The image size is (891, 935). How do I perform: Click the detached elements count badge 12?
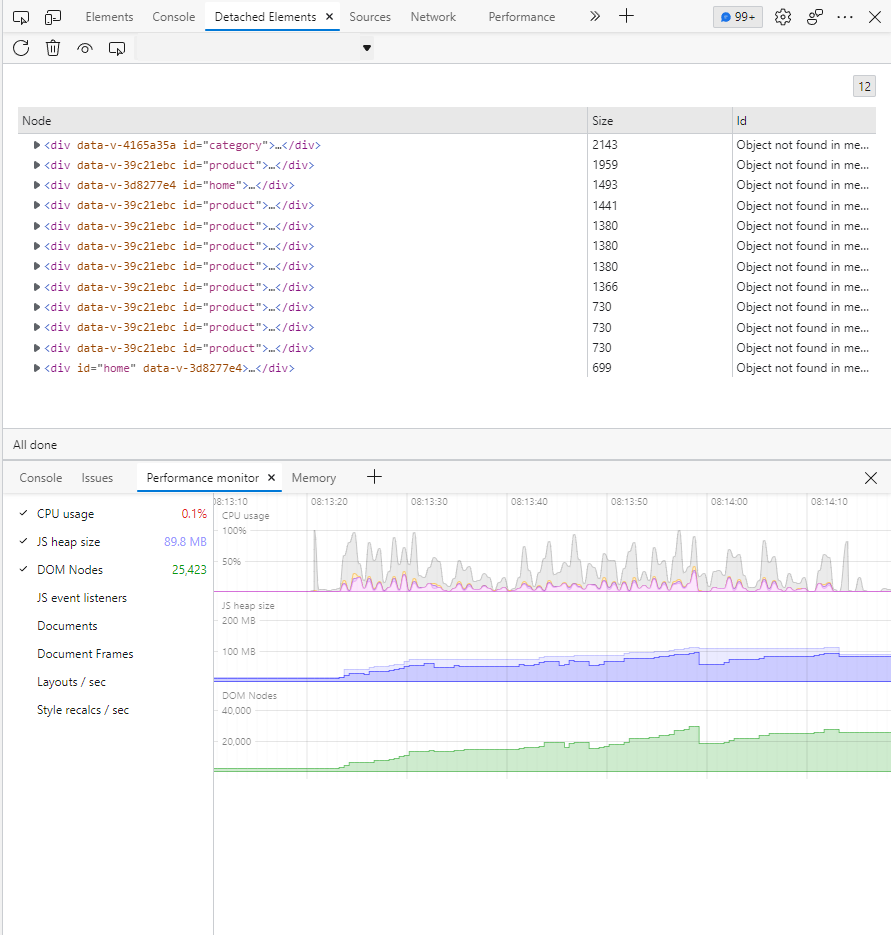pyautogui.click(x=864, y=86)
